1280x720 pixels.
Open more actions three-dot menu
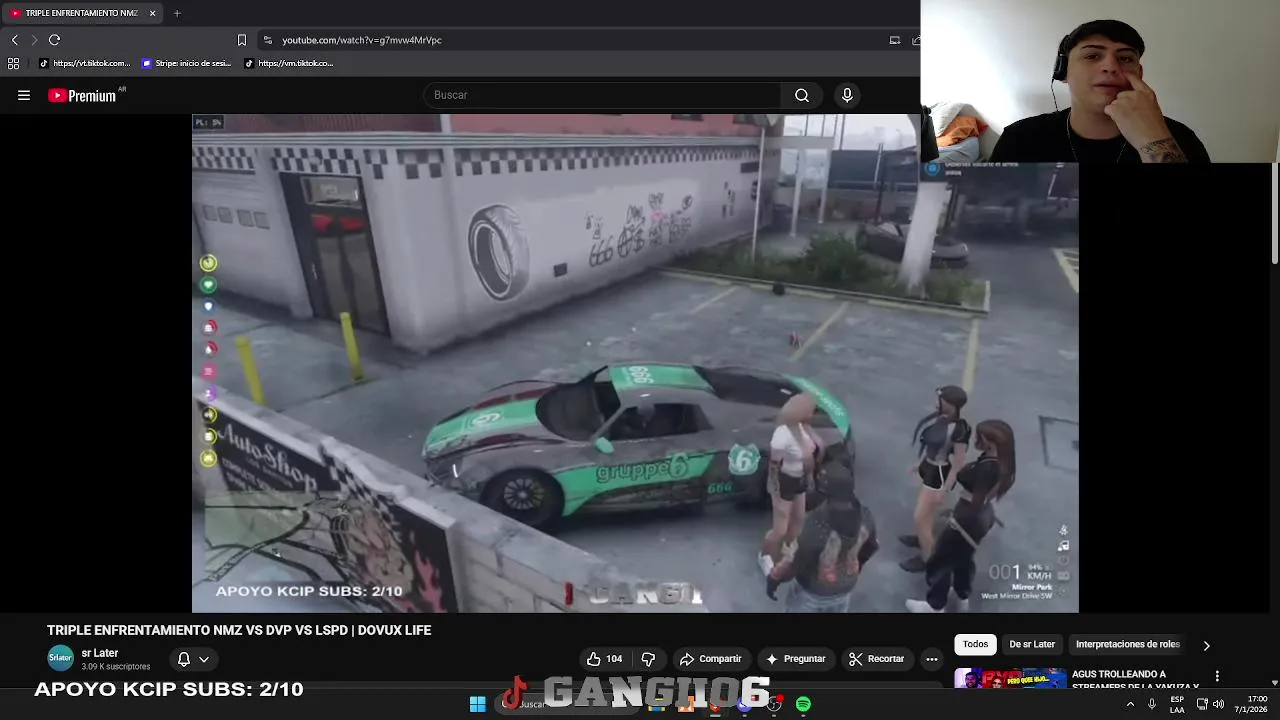(931, 659)
